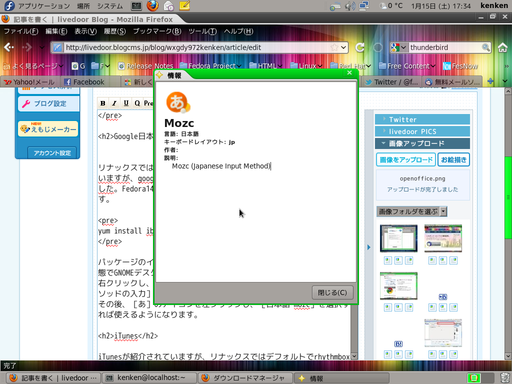This screenshot has width=512, height=384.
Task: Reload the page with the refresh icon
Action: [360, 48]
